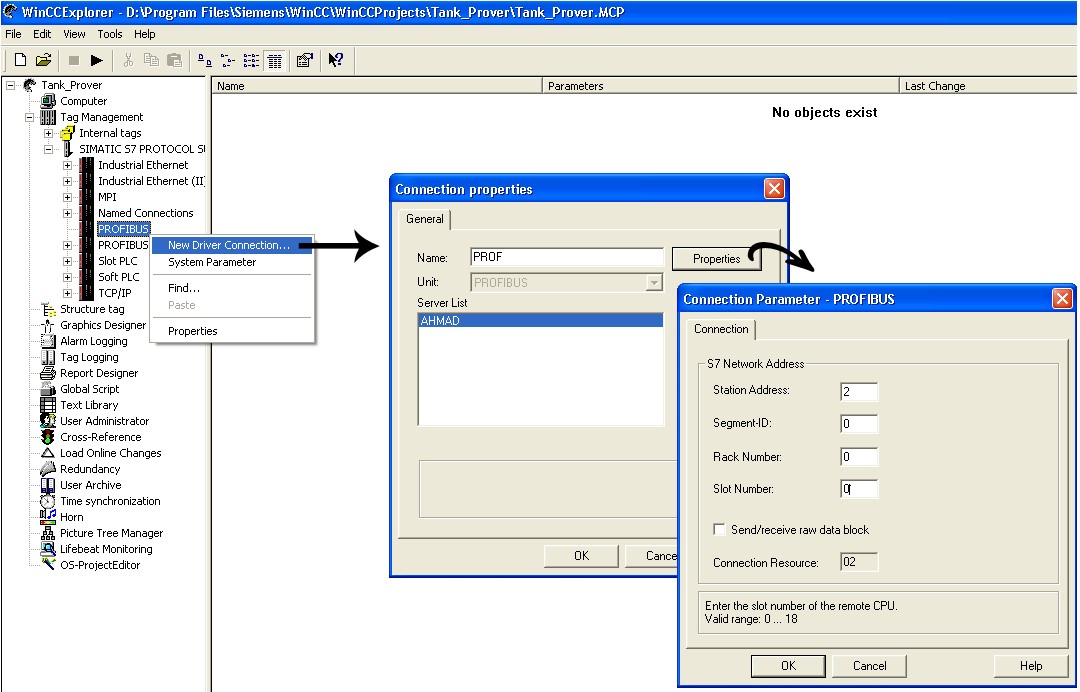Click the Slot Number input field
The width and height of the screenshot is (1080, 692).
point(859,489)
